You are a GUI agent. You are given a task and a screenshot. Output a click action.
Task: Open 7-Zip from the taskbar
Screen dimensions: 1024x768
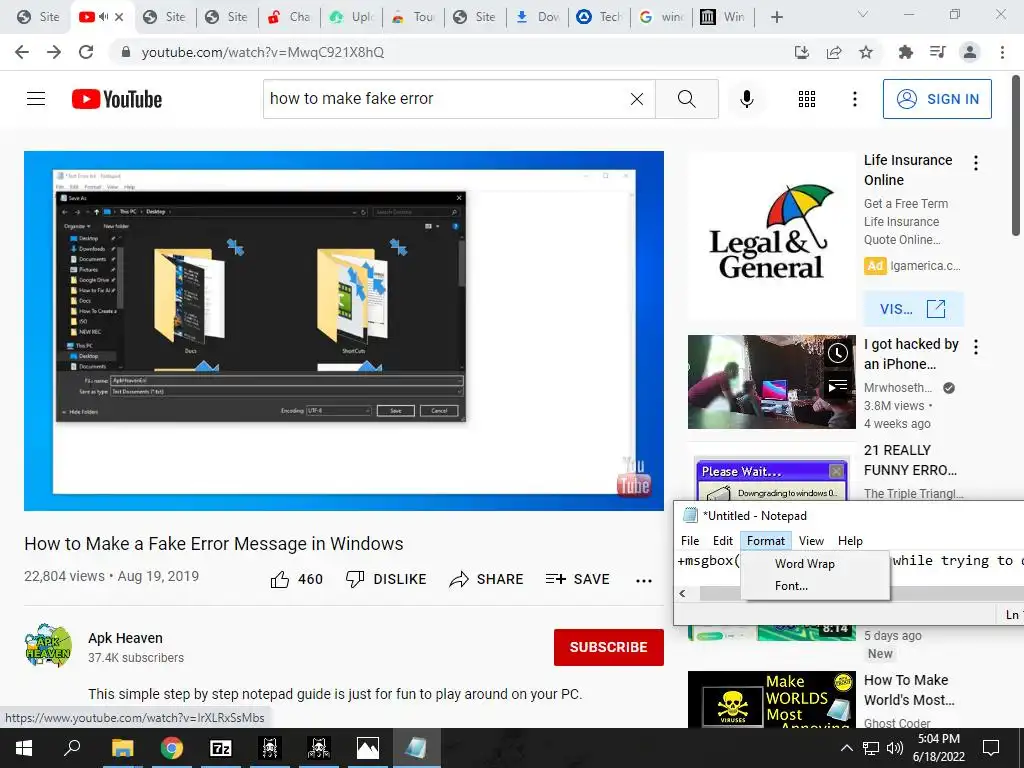[x=221, y=748]
